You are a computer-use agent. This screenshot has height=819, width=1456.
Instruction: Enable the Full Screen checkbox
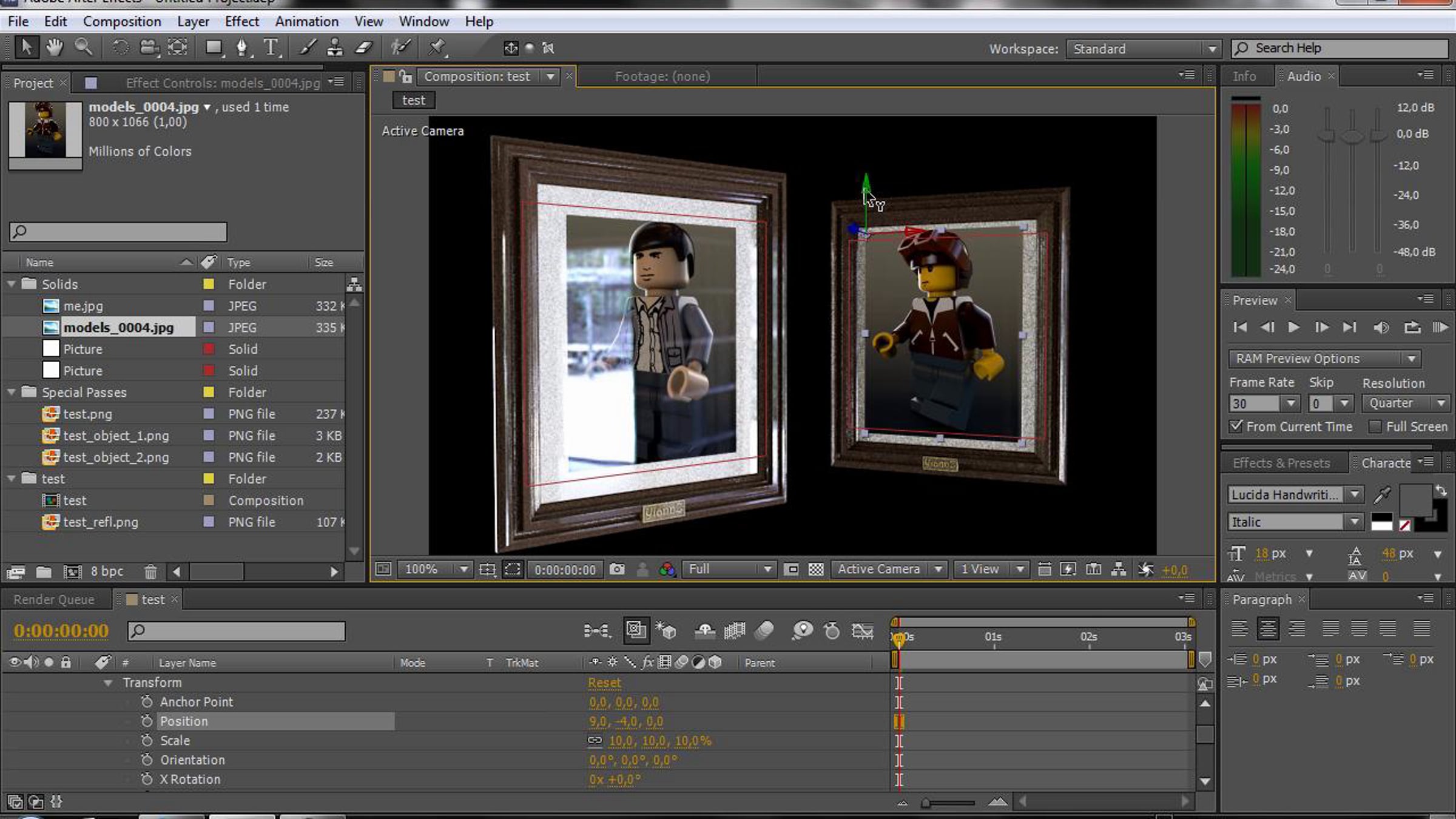click(x=1375, y=426)
